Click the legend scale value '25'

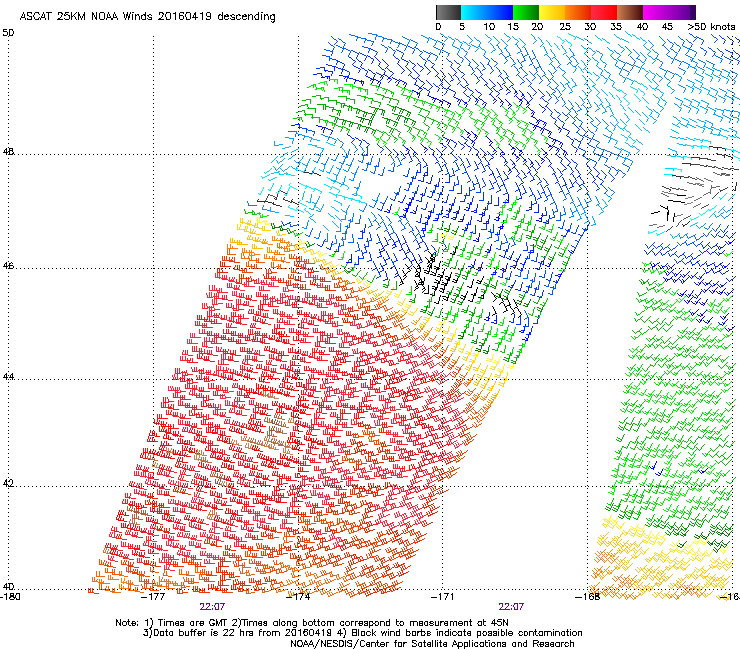pos(565,27)
